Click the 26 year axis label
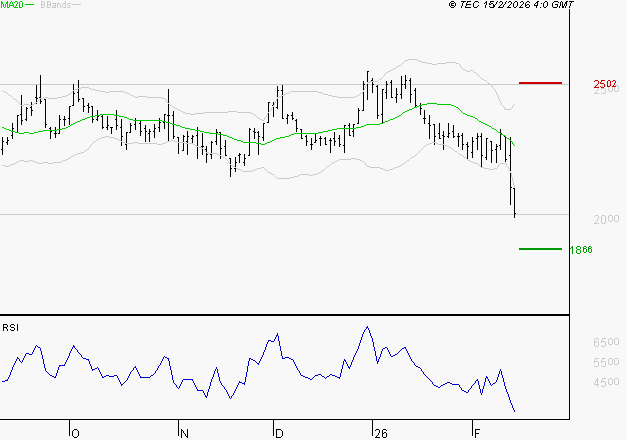Viewport: 627px width, 440px height. (x=381, y=434)
